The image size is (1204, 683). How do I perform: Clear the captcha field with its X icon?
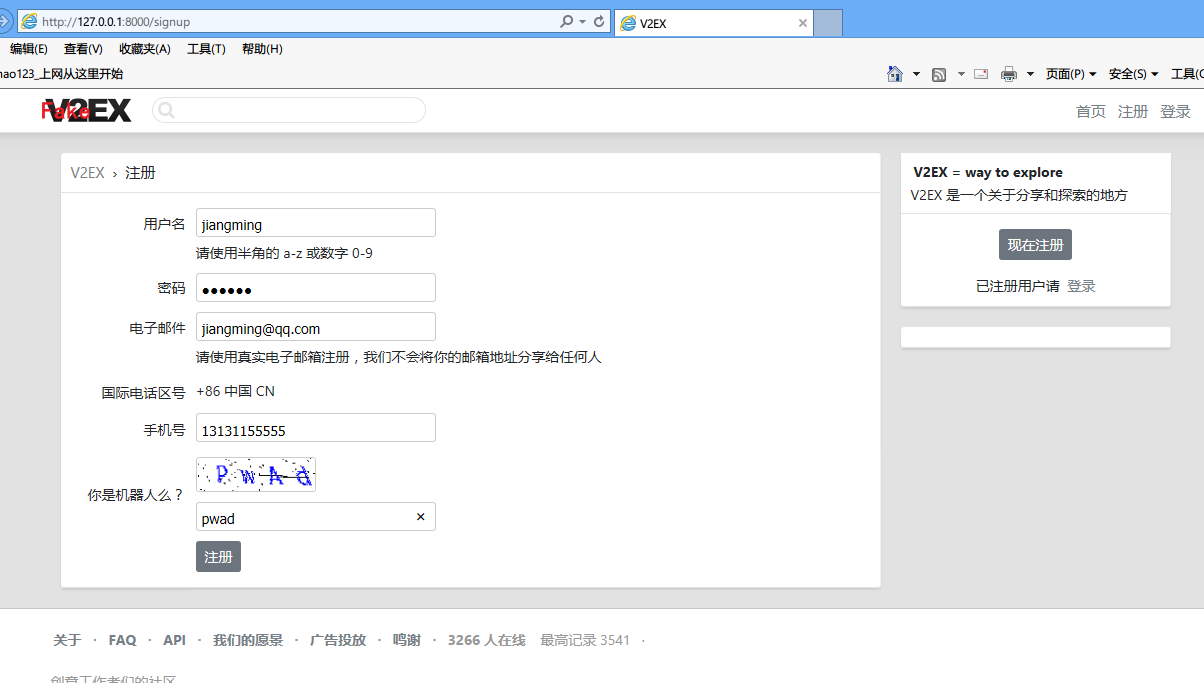click(420, 517)
